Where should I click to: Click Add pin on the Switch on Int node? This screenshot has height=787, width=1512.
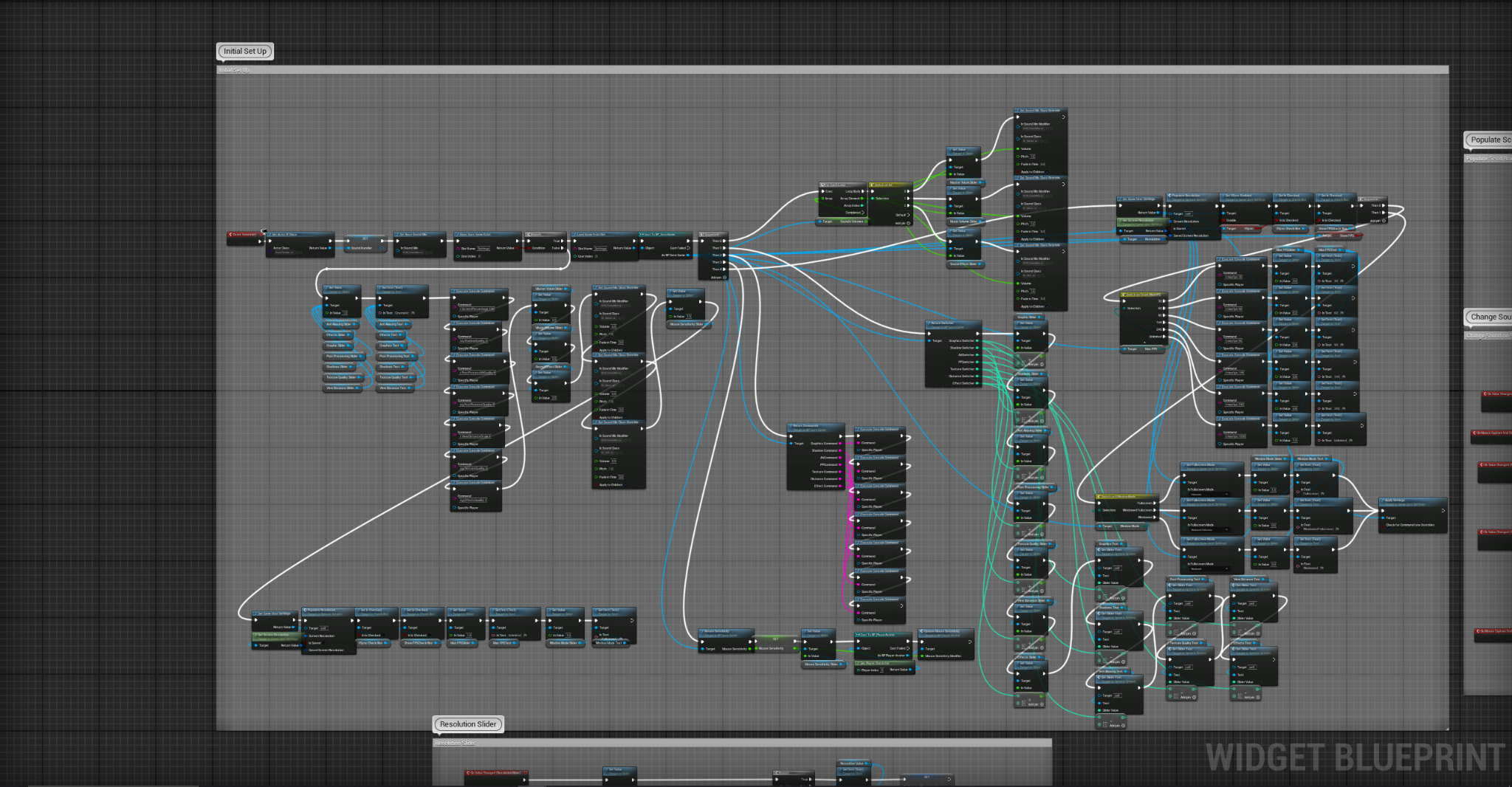(x=903, y=223)
